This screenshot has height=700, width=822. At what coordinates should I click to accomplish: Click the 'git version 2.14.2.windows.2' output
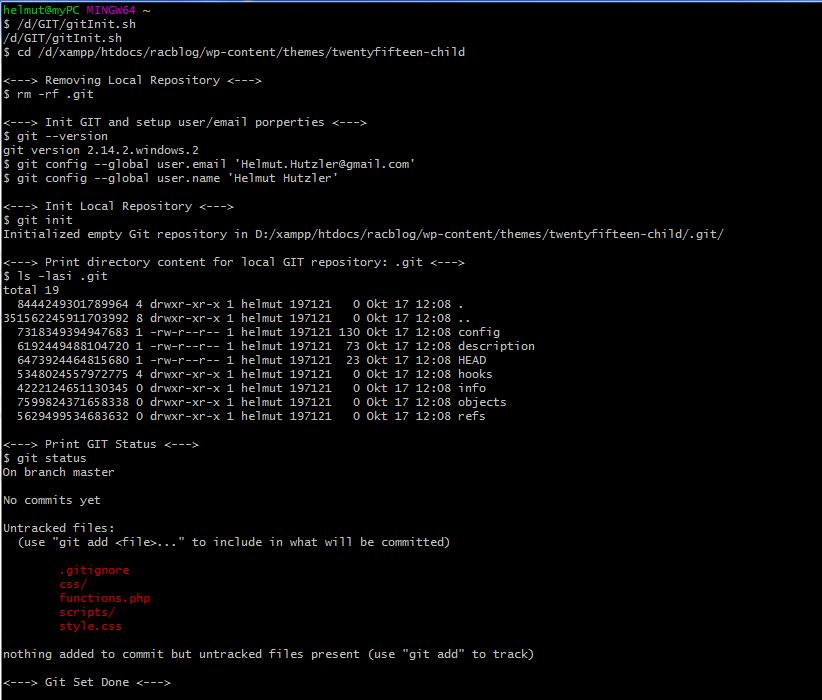point(101,150)
